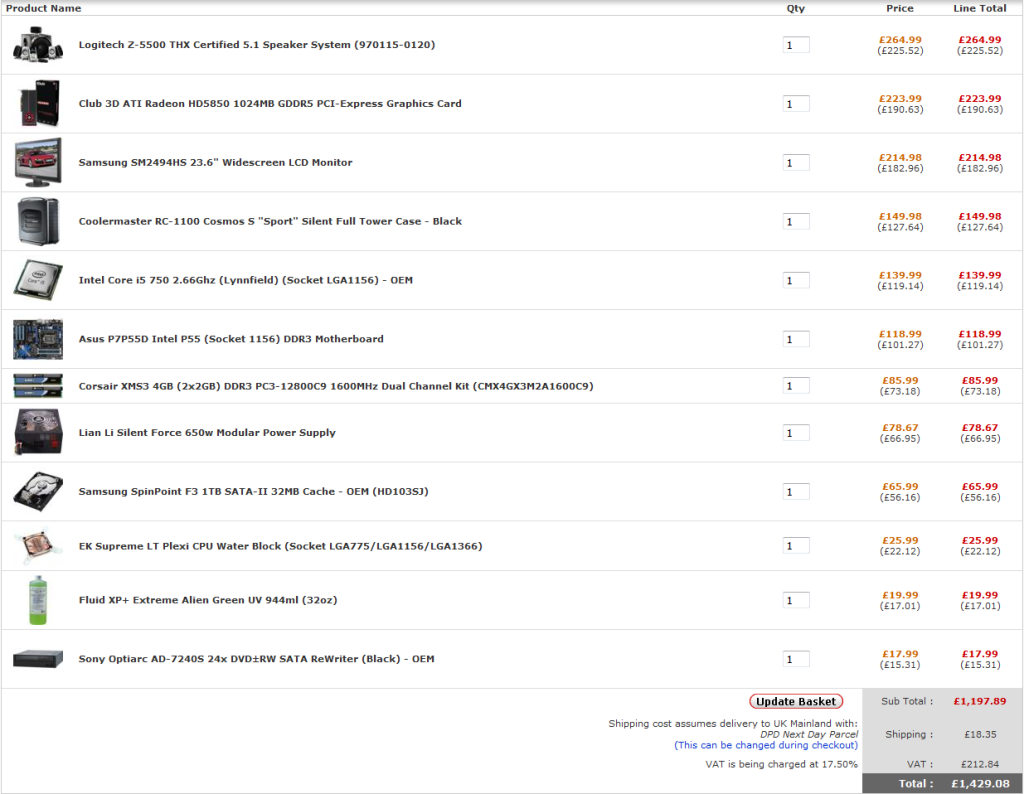Click 'This can be changed during checkout' link
This screenshot has width=1024, height=794.
point(766,745)
